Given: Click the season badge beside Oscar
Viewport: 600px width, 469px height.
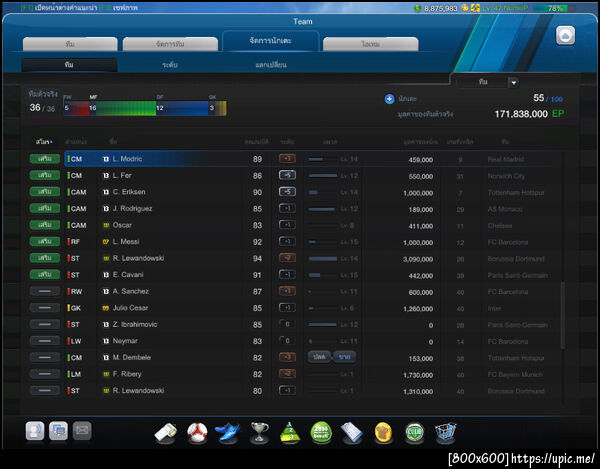Looking at the screenshot, I should point(106,225).
